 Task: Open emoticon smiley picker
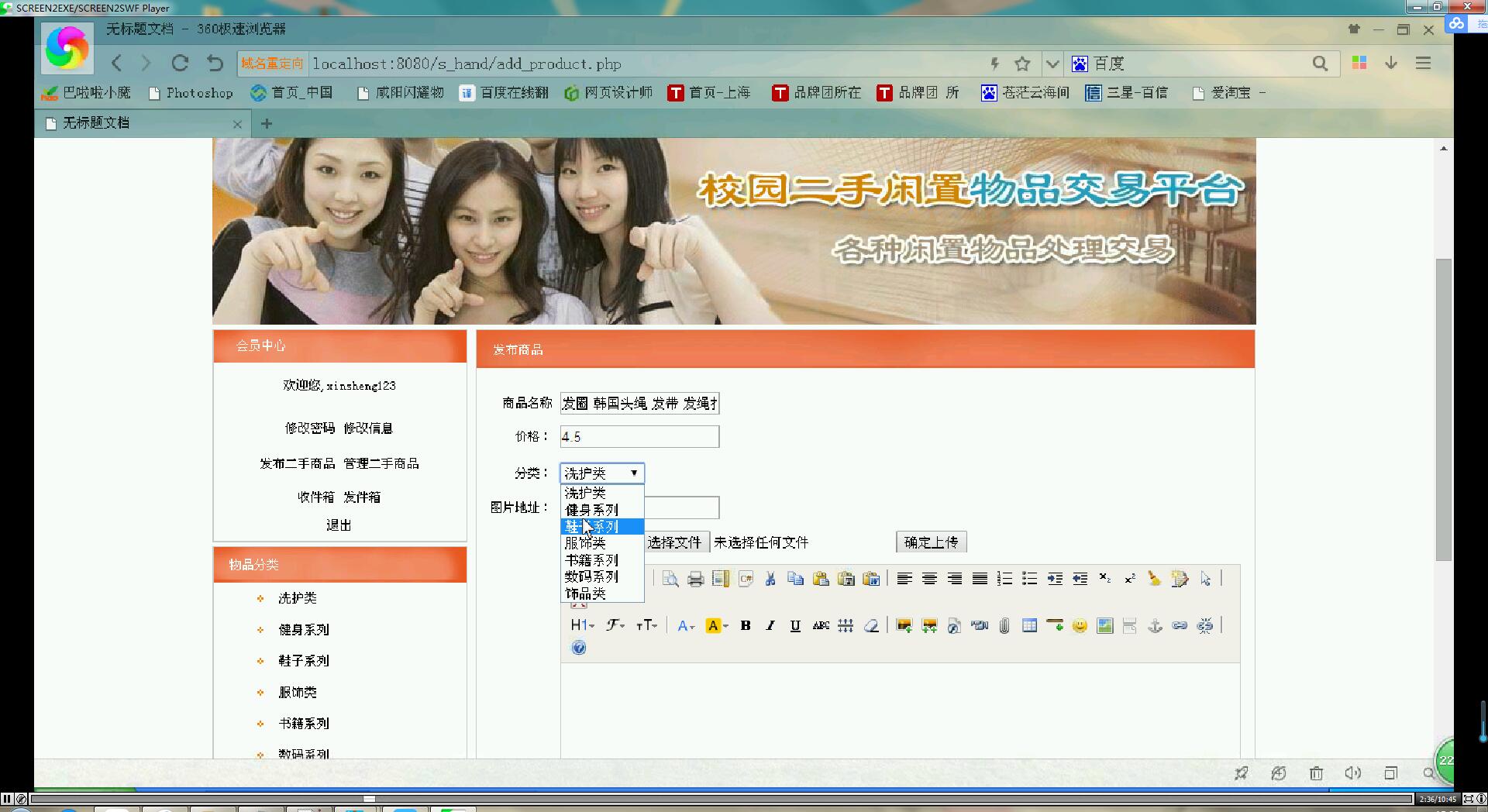1080,626
